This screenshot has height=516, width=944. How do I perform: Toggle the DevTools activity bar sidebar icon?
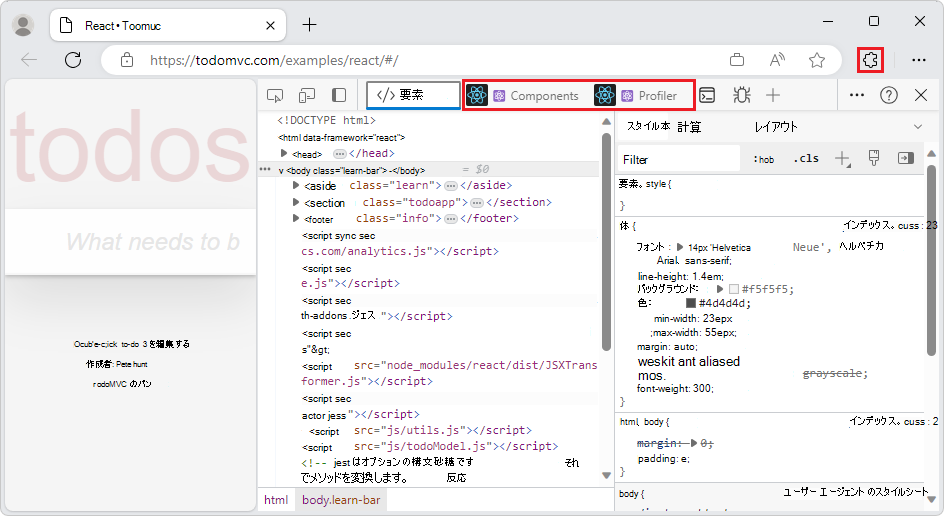click(339, 95)
